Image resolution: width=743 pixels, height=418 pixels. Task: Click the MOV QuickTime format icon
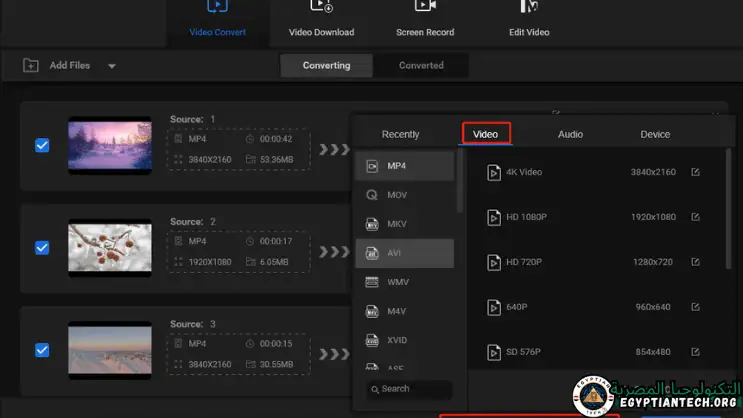coord(372,195)
